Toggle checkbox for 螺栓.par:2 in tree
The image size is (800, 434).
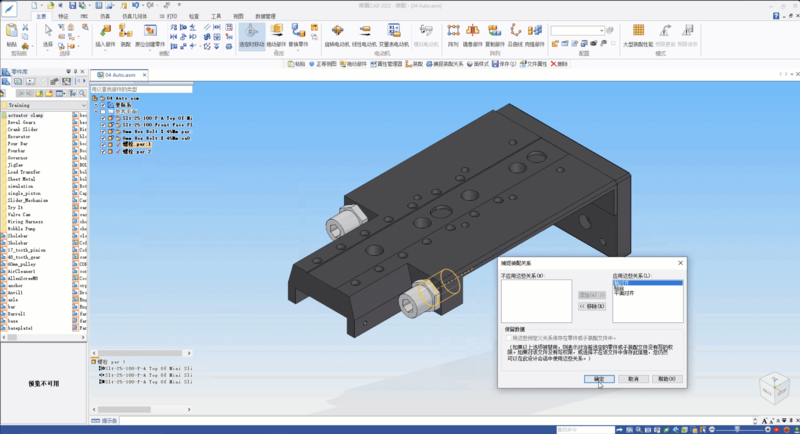[102, 152]
